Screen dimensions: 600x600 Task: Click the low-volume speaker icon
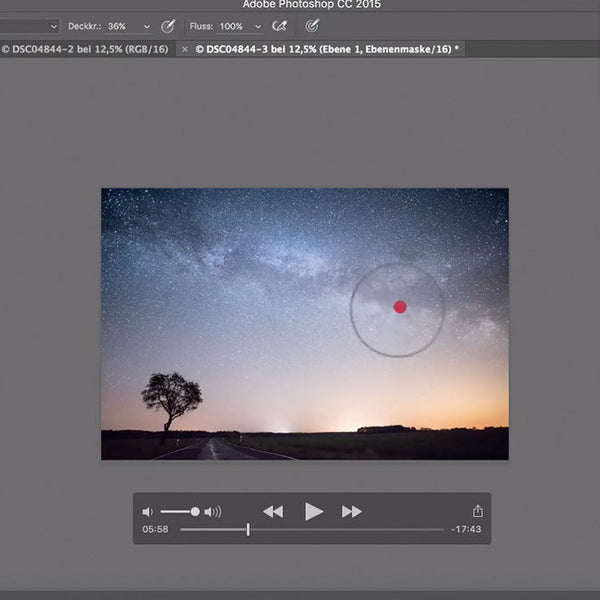[x=148, y=512]
